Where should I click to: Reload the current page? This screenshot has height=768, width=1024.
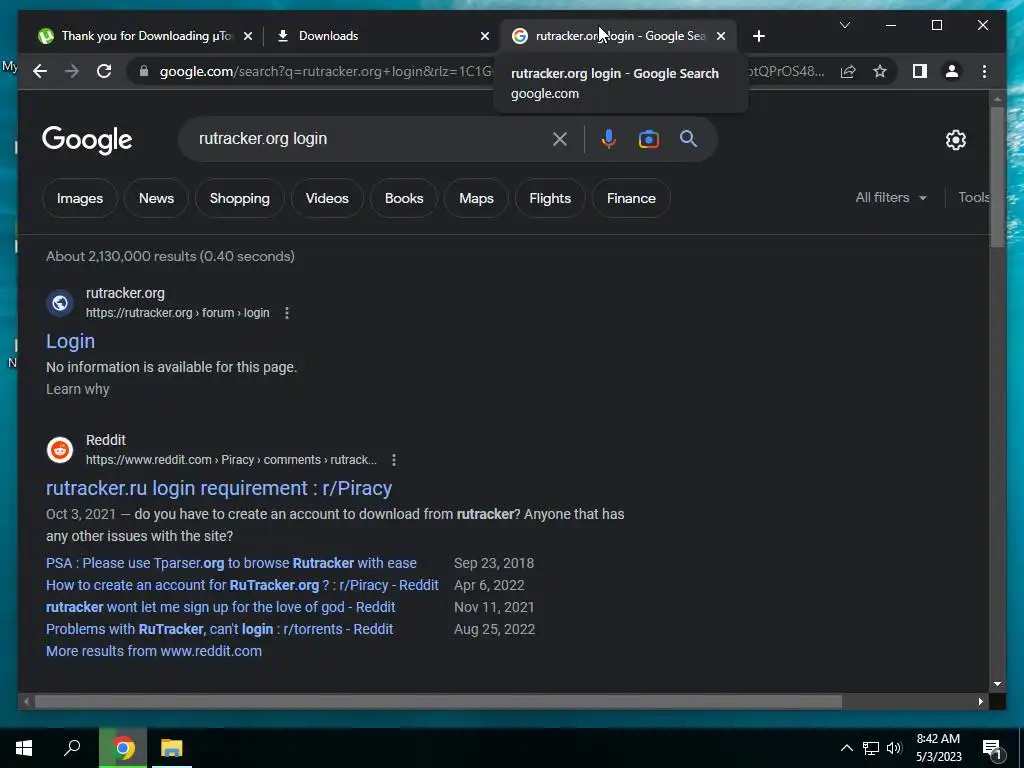pos(104,71)
